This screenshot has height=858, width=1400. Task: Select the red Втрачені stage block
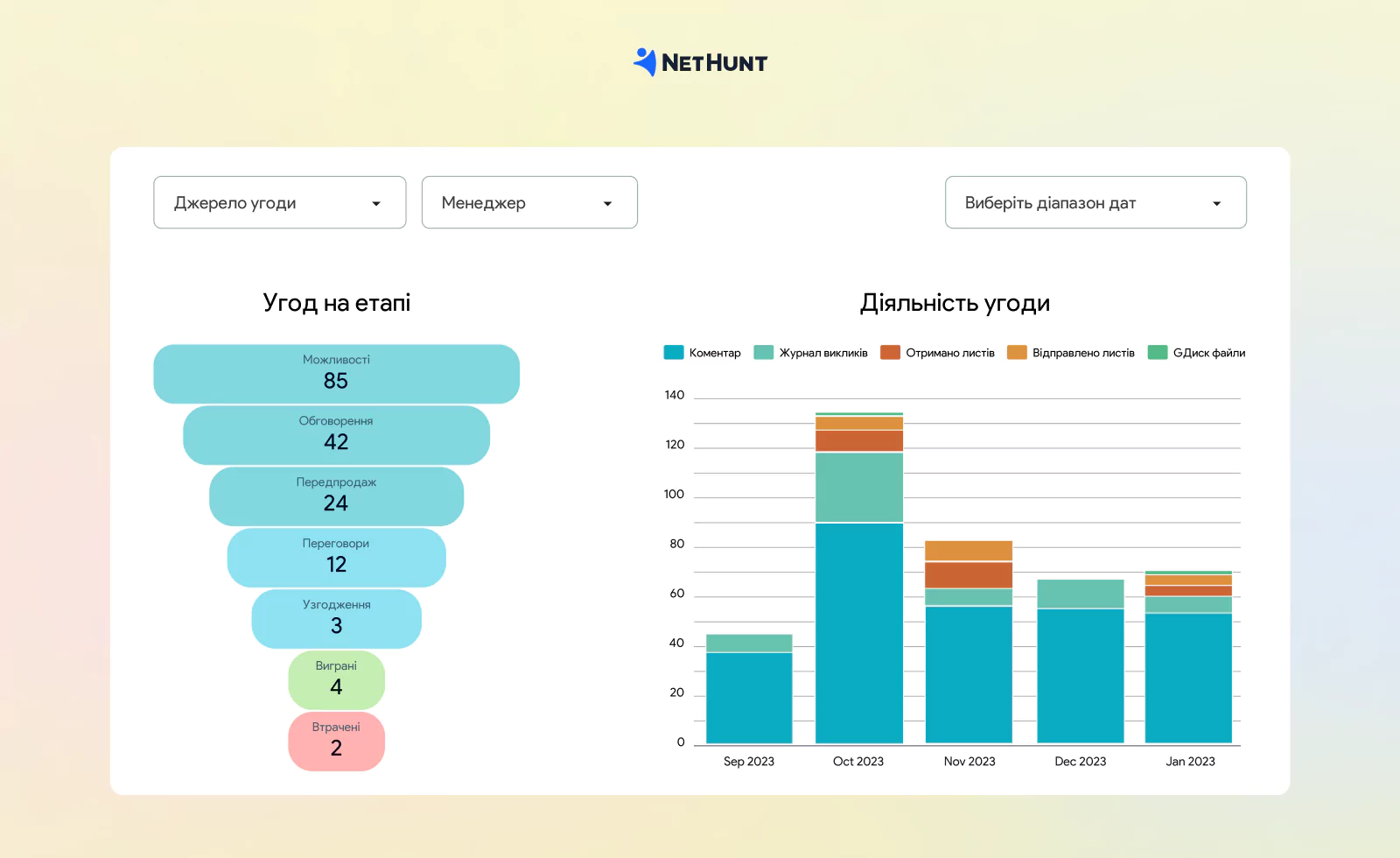(336, 742)
